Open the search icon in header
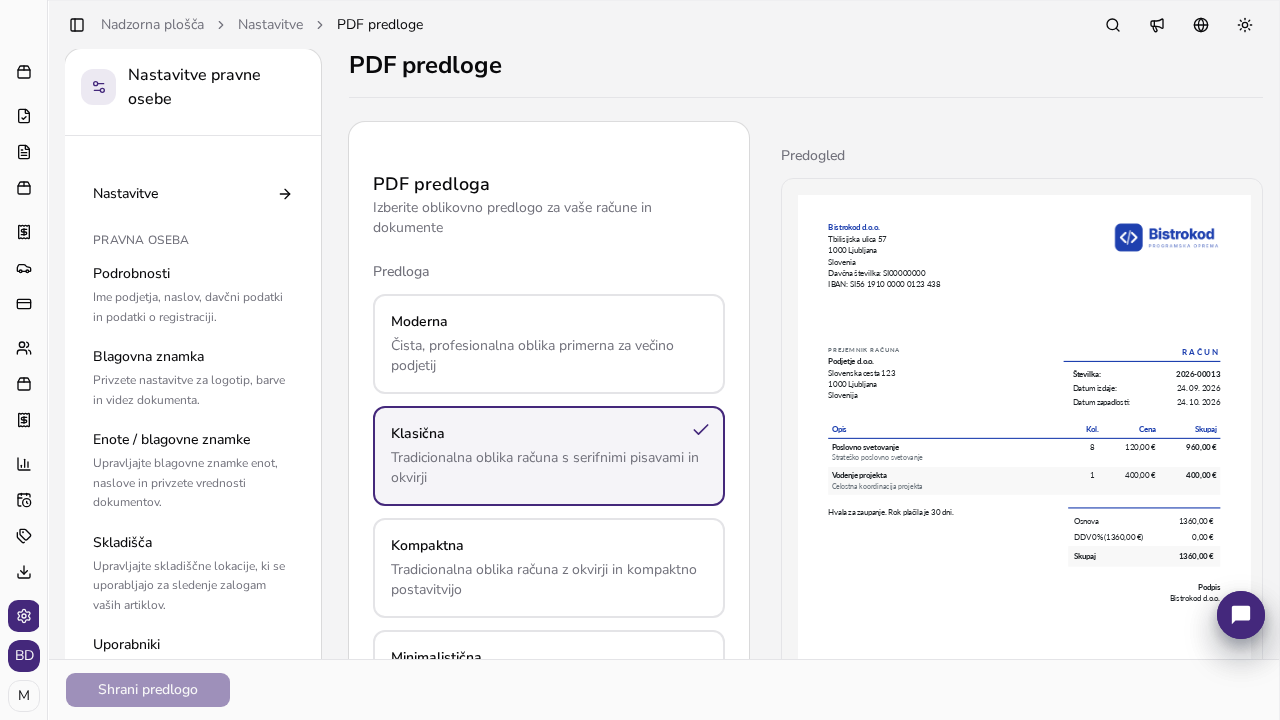Screen dimensions: 1280x720 pos(1113,25)
